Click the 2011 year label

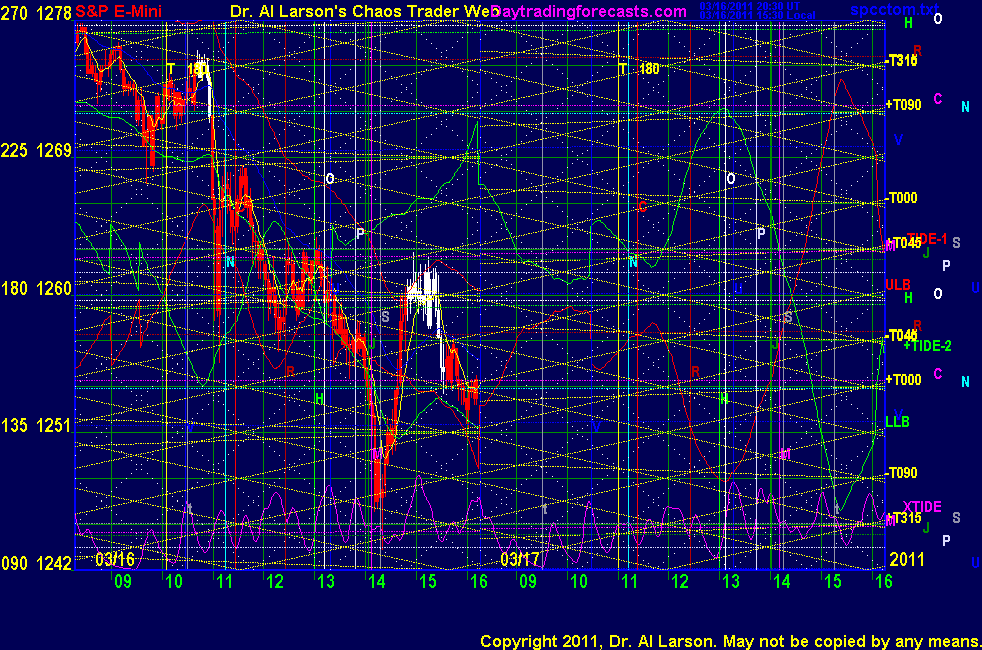point(904,558)
